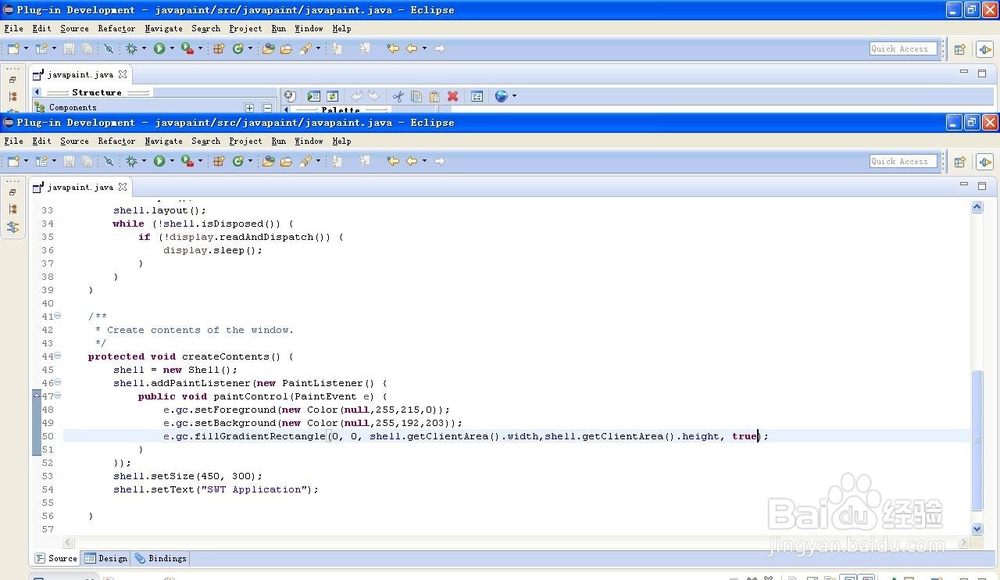Open Help menu in back Eclipse window
This screenshot has width=1000, height=580.
(341, 29)
